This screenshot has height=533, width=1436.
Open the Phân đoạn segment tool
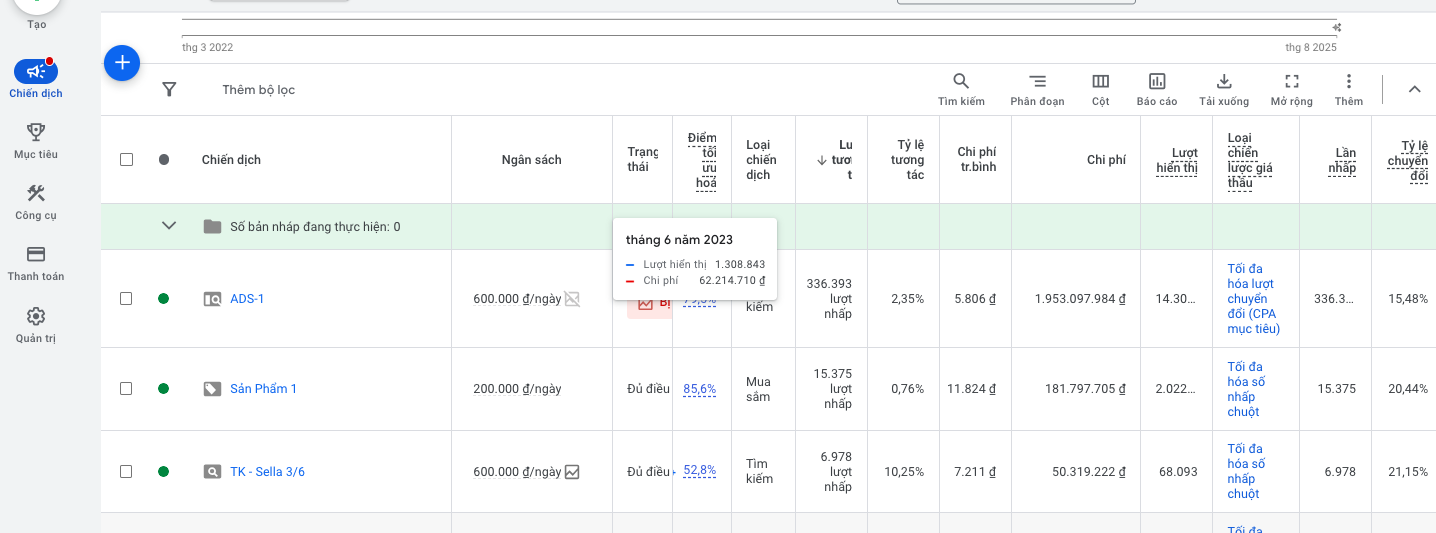pyautogui.click(x=1037, y=82)
